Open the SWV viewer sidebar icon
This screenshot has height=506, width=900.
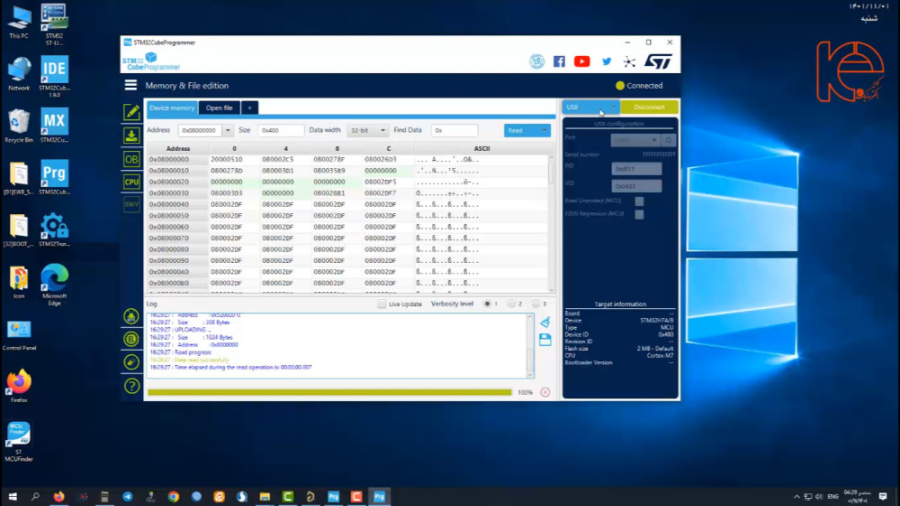(x=131, y=204)
